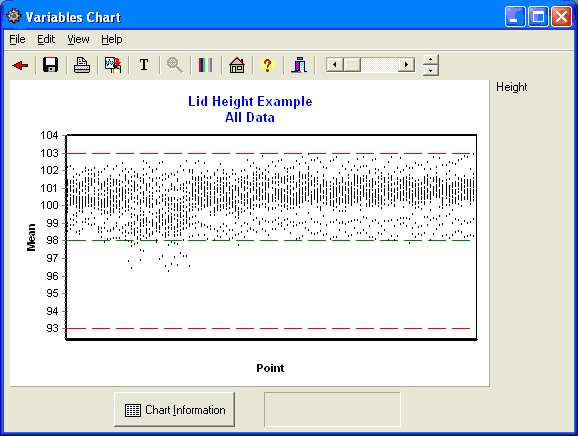Click the red back arrow icon
The image size is (578, 436).
[x=20, y=65]
